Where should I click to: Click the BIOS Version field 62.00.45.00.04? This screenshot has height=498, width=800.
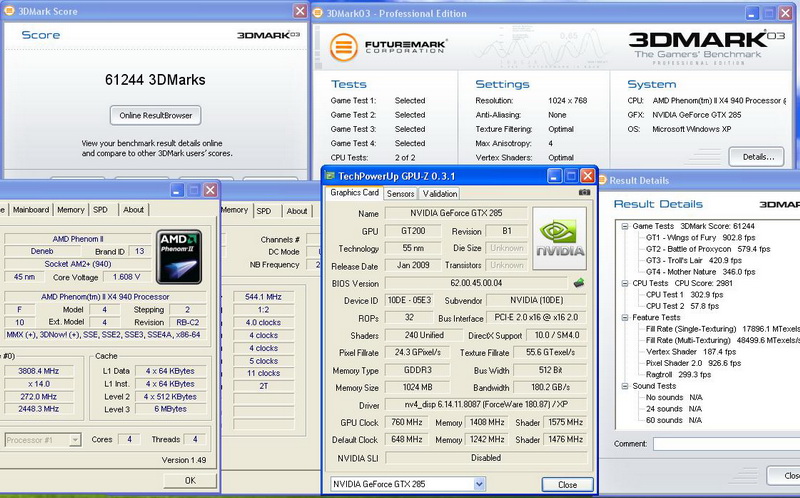pos(476,283)
